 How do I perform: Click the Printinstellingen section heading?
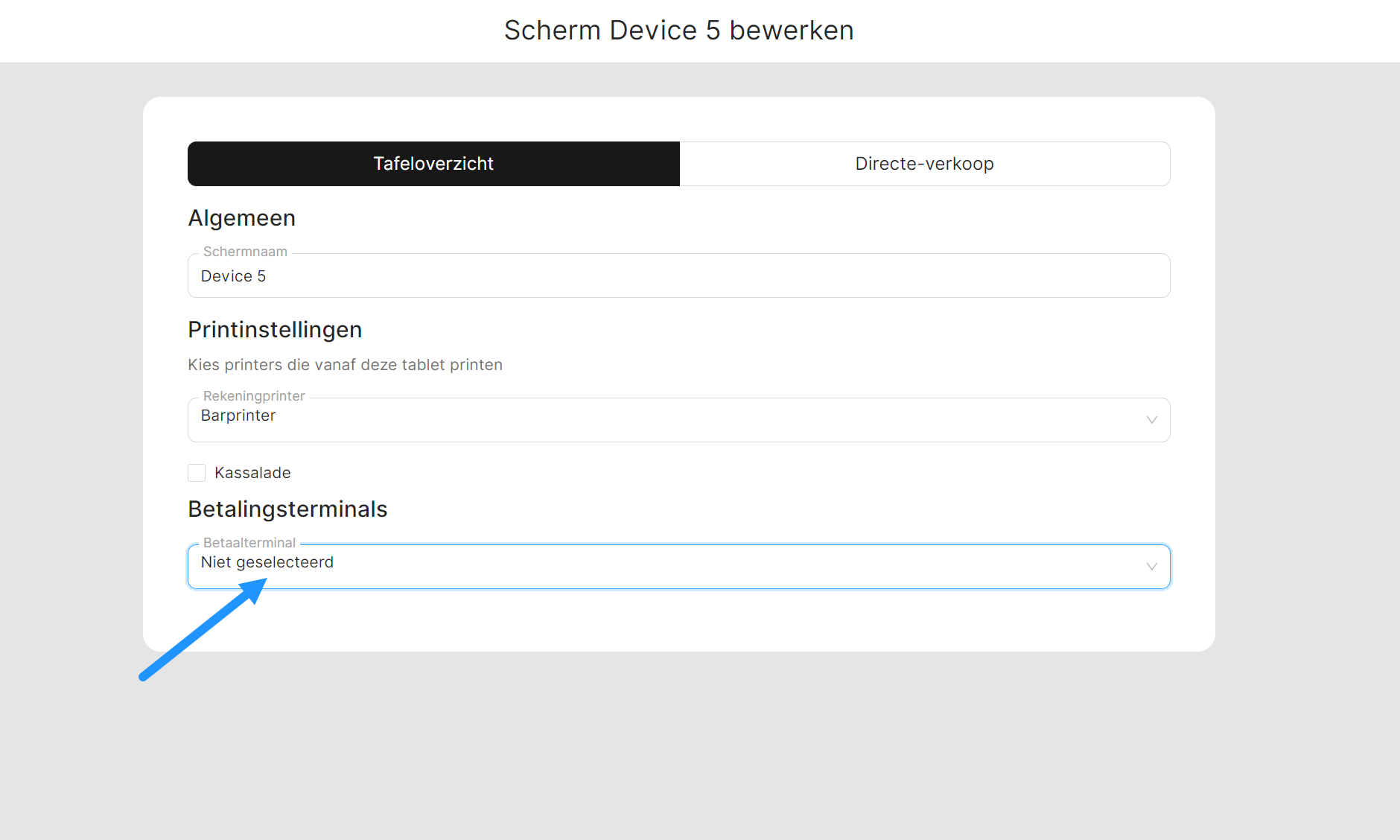point(275,330)
